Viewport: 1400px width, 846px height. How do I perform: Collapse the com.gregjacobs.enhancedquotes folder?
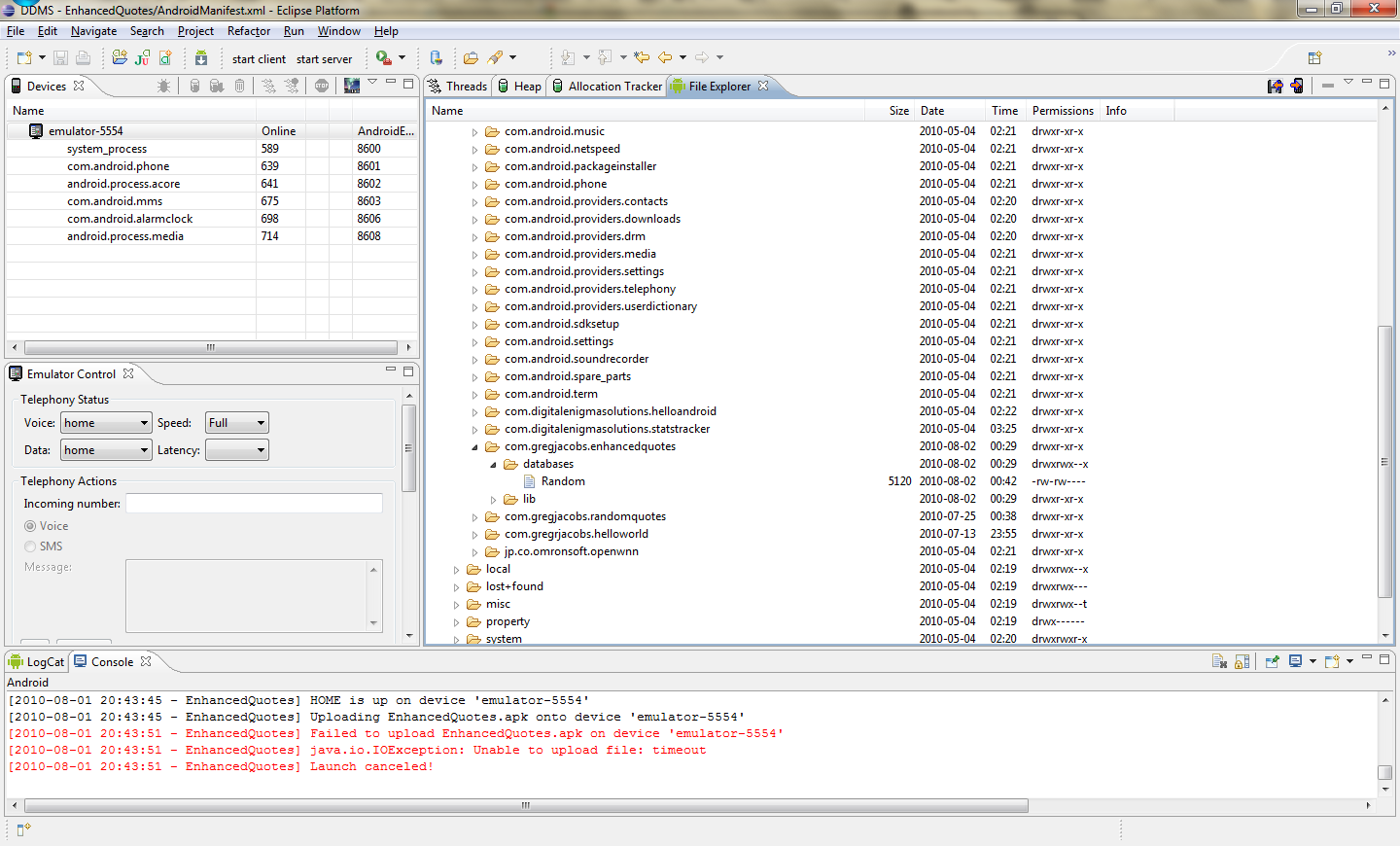pyautogui.click(x=474, y=447)
